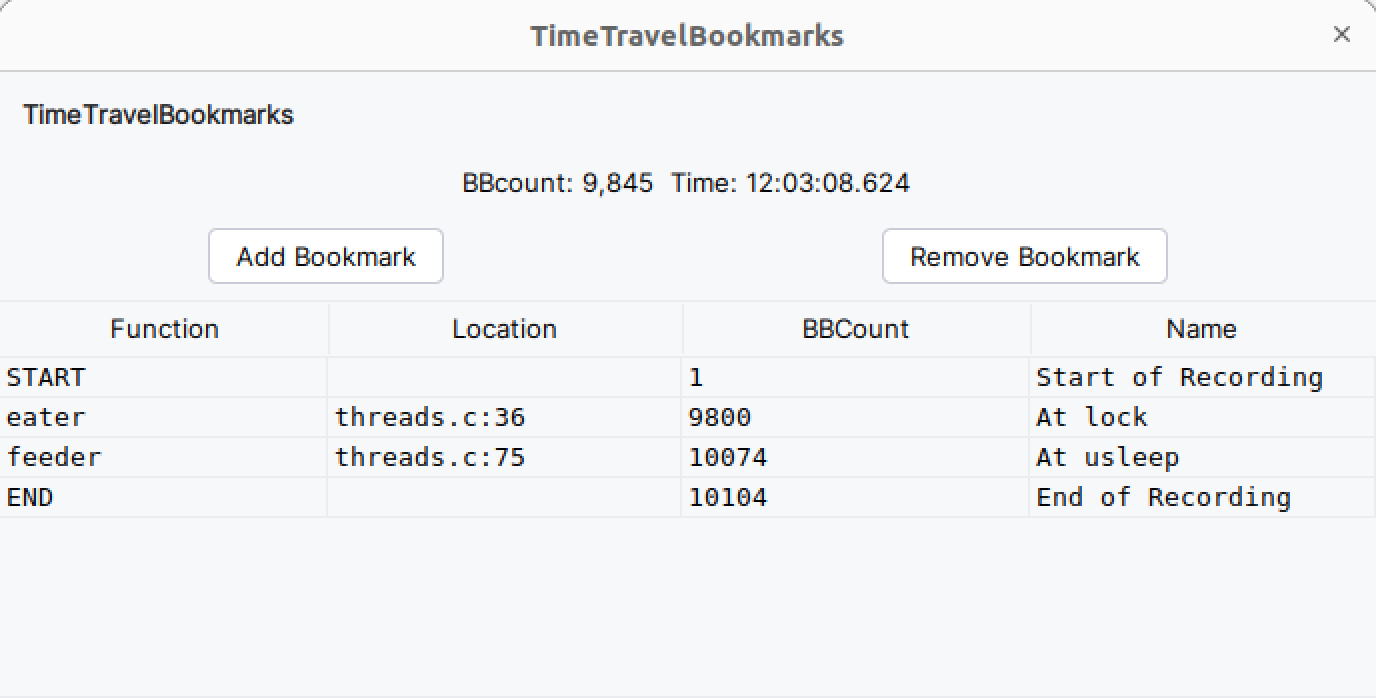Select the feeder function cell
This screenshot has width=1376, height=698.
[x=164, y=457]
